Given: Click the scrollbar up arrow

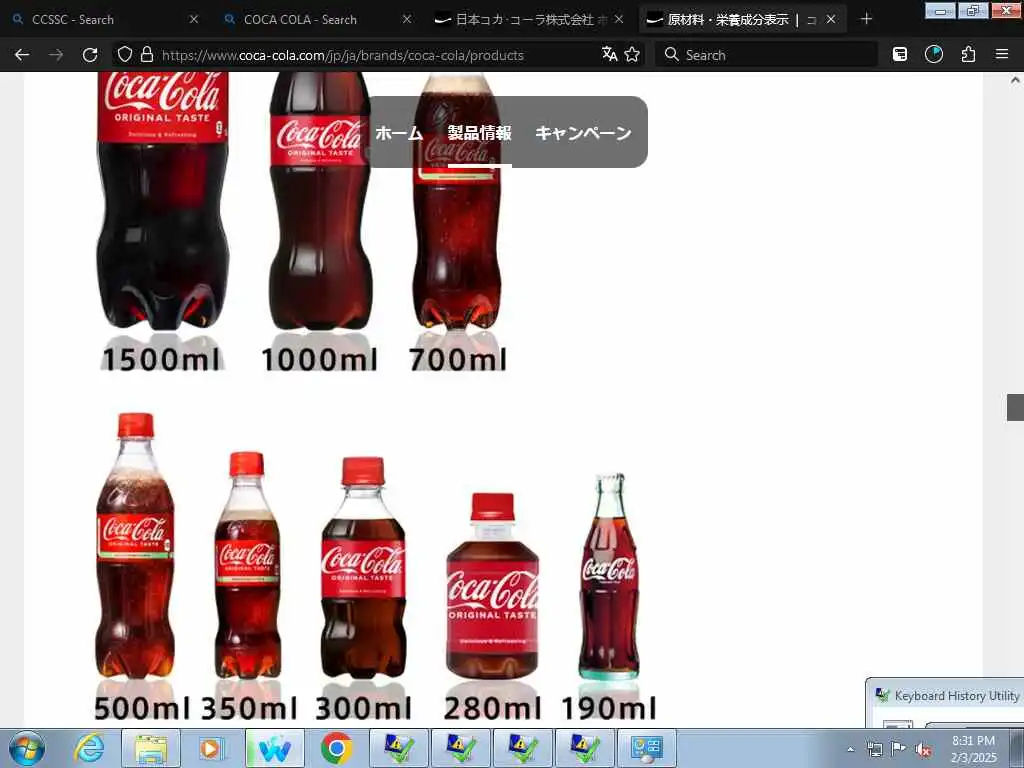Looking at the screenshot, I should [1015, 81].
